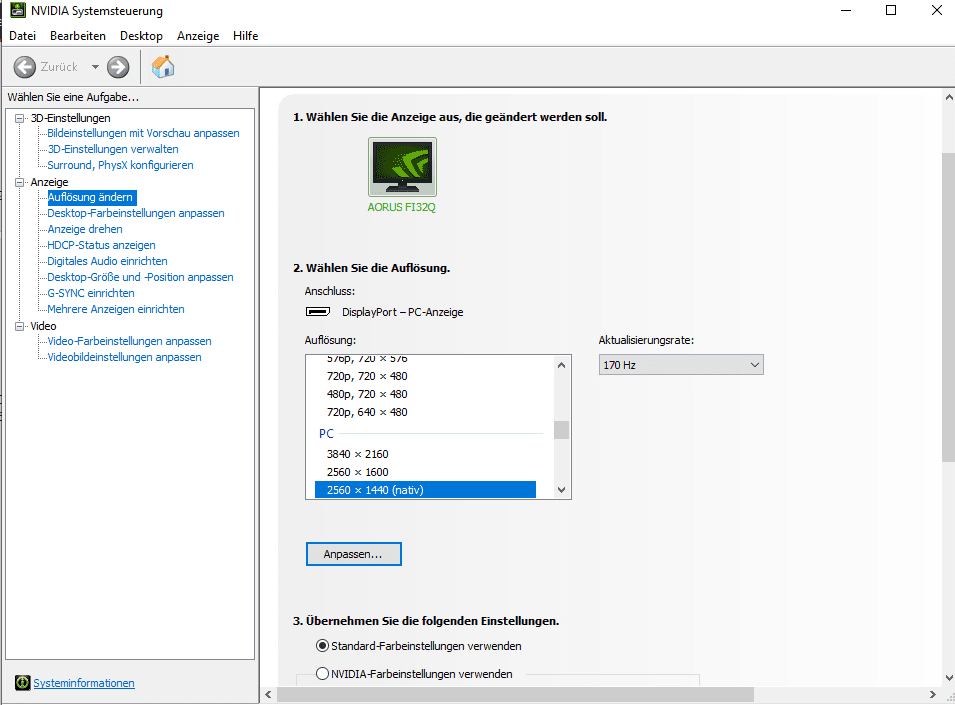Click the Anpassen... button
Image resolution: width=955 pixels, height=705 pixels.
pyautogui.click(x=354, y=554)
